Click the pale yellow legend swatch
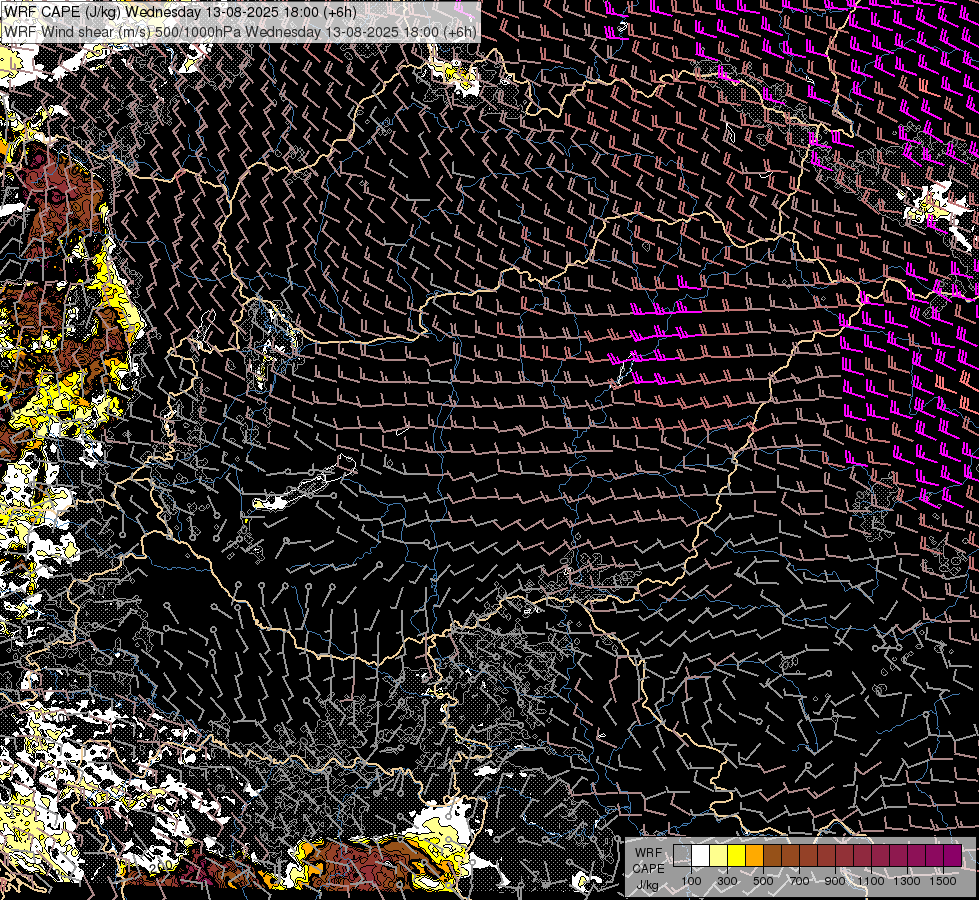The height and width of the screenshot is (900, 979). pyautogui.click(x=719, y=855)
